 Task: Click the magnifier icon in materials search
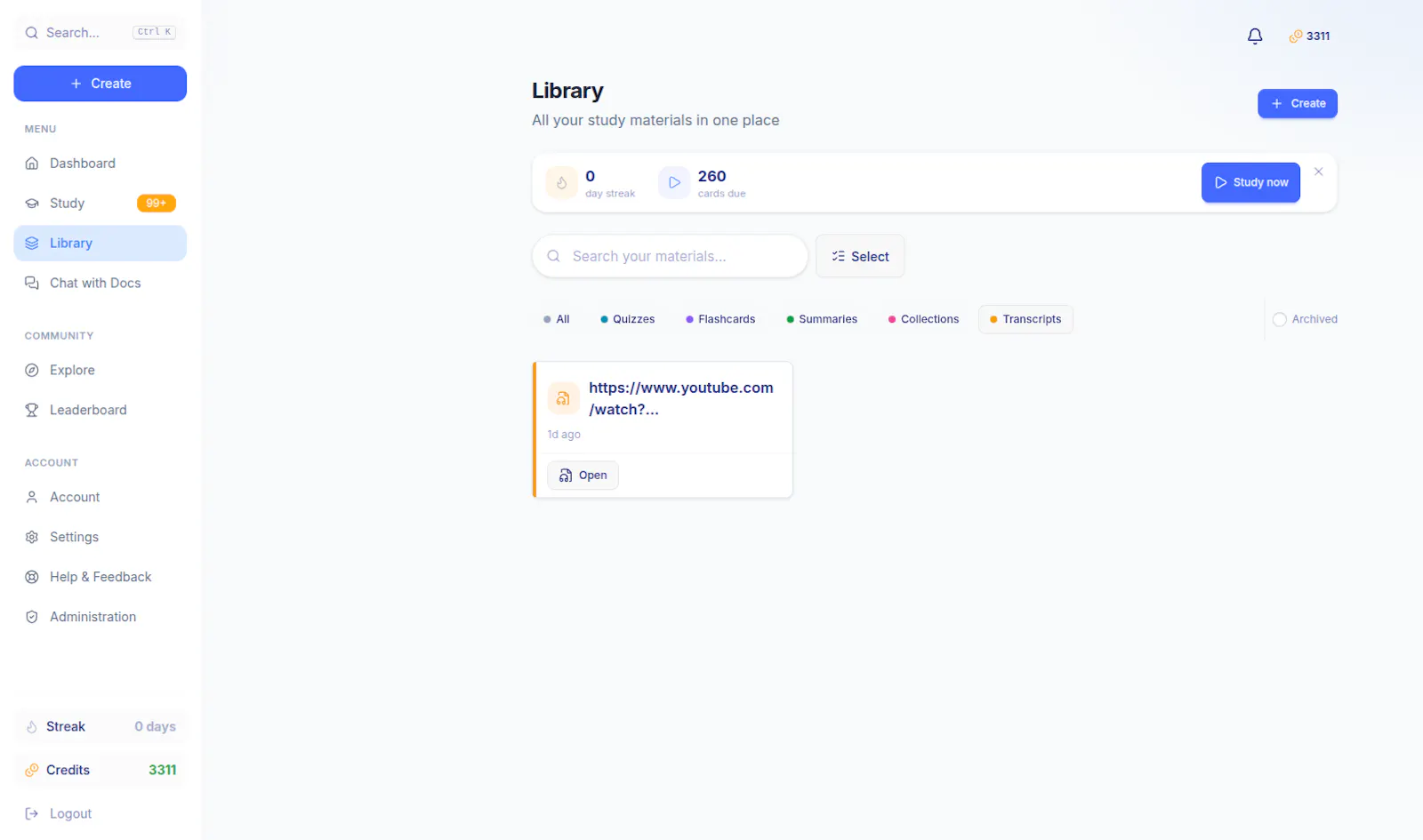tap(553, 256)
